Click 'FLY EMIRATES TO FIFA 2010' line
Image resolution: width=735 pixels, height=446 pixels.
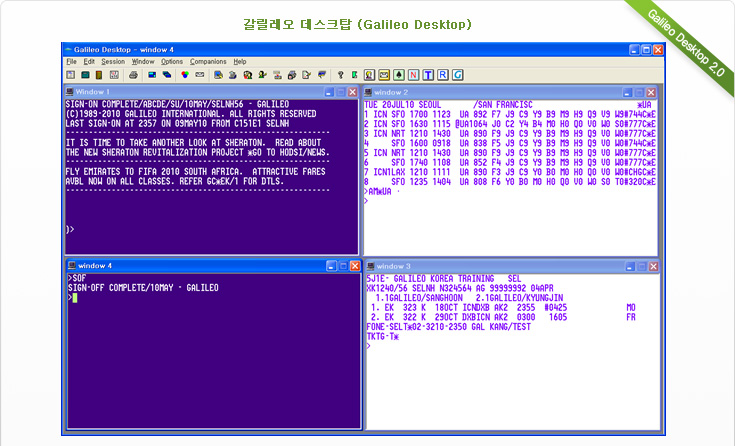(195, 172)
